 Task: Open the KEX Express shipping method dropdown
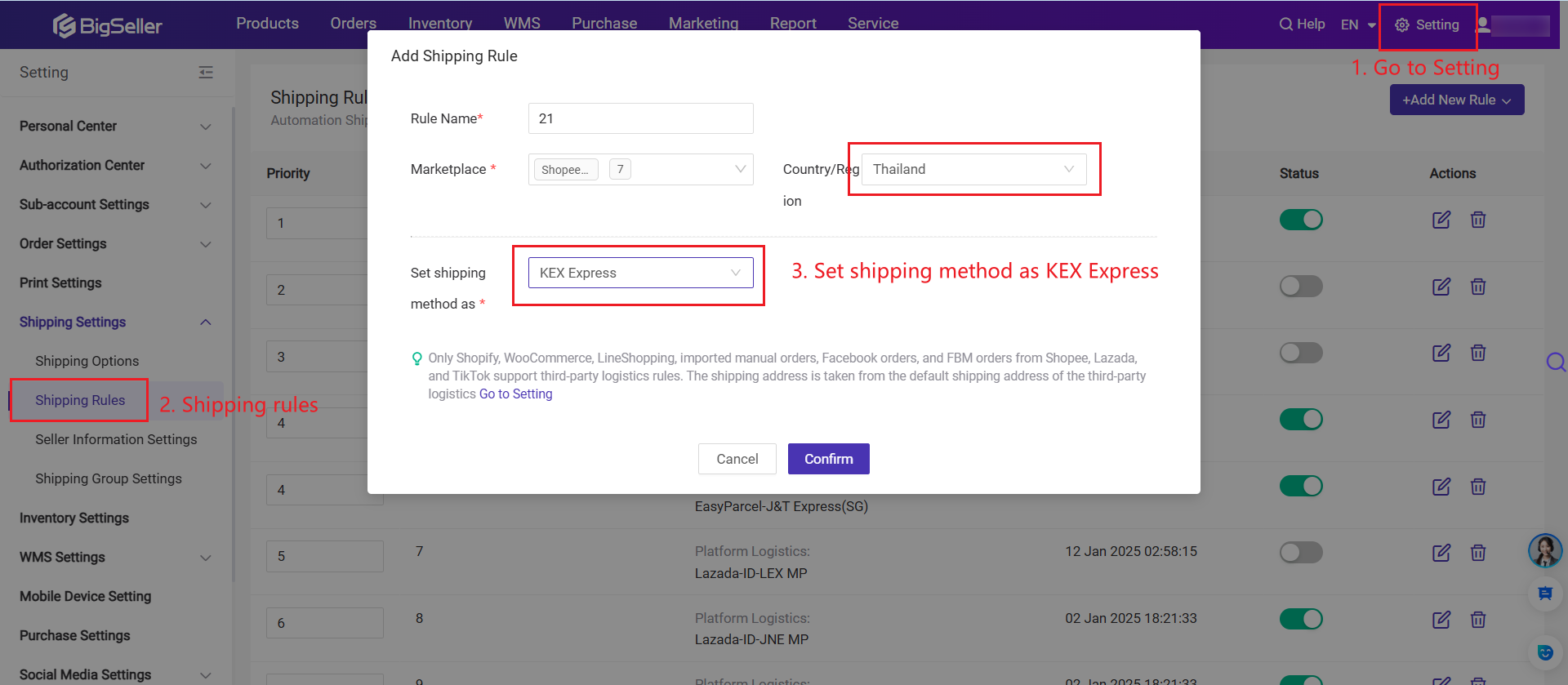[641, 273]
